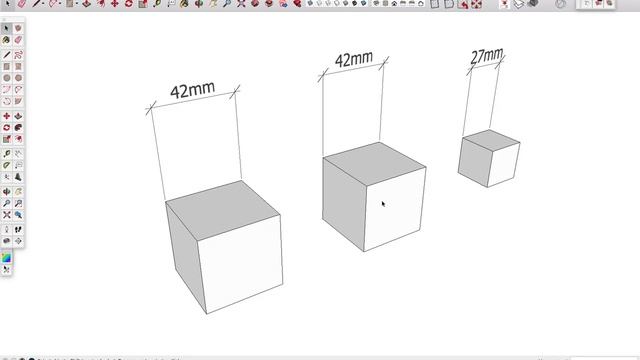This screenshot has width=640, height=360.
Task: Choose Push/Pull tool in left palette
Action: tap(18, 116)
